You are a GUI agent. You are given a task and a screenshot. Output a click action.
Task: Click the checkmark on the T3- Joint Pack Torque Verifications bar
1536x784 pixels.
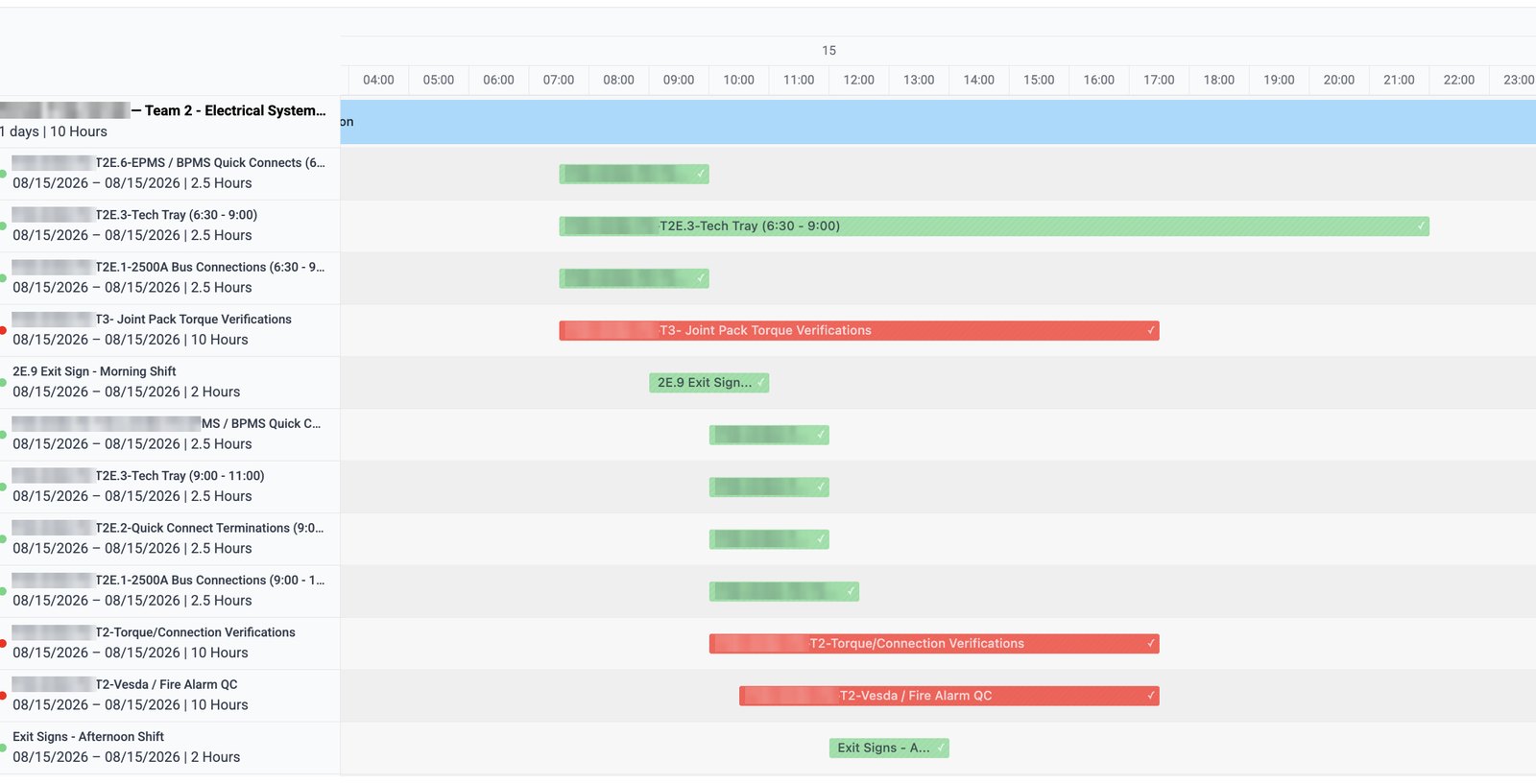tap(1150, 330)
